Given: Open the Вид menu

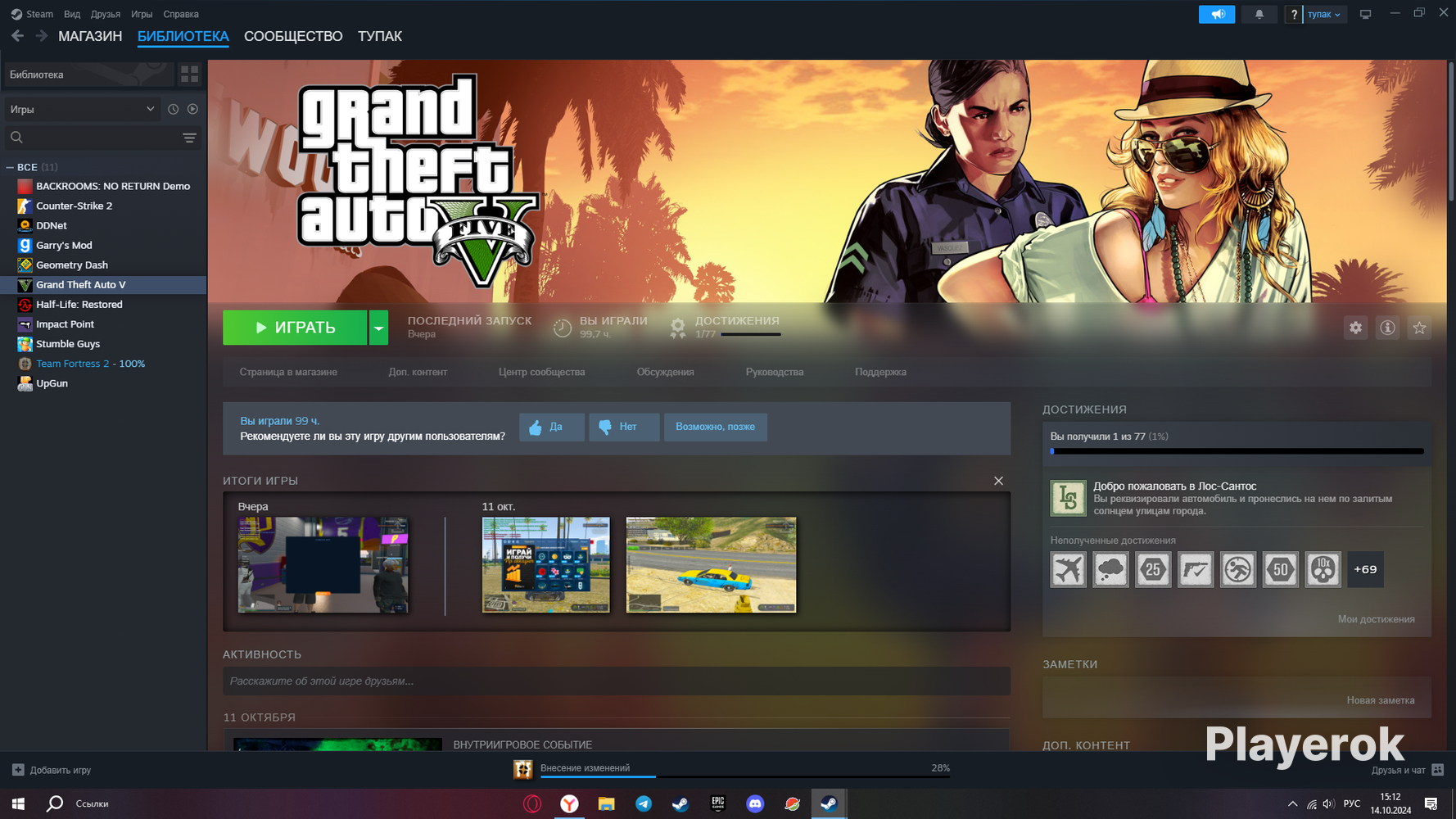Looking at the screenshot, I should tap(72, 14).
